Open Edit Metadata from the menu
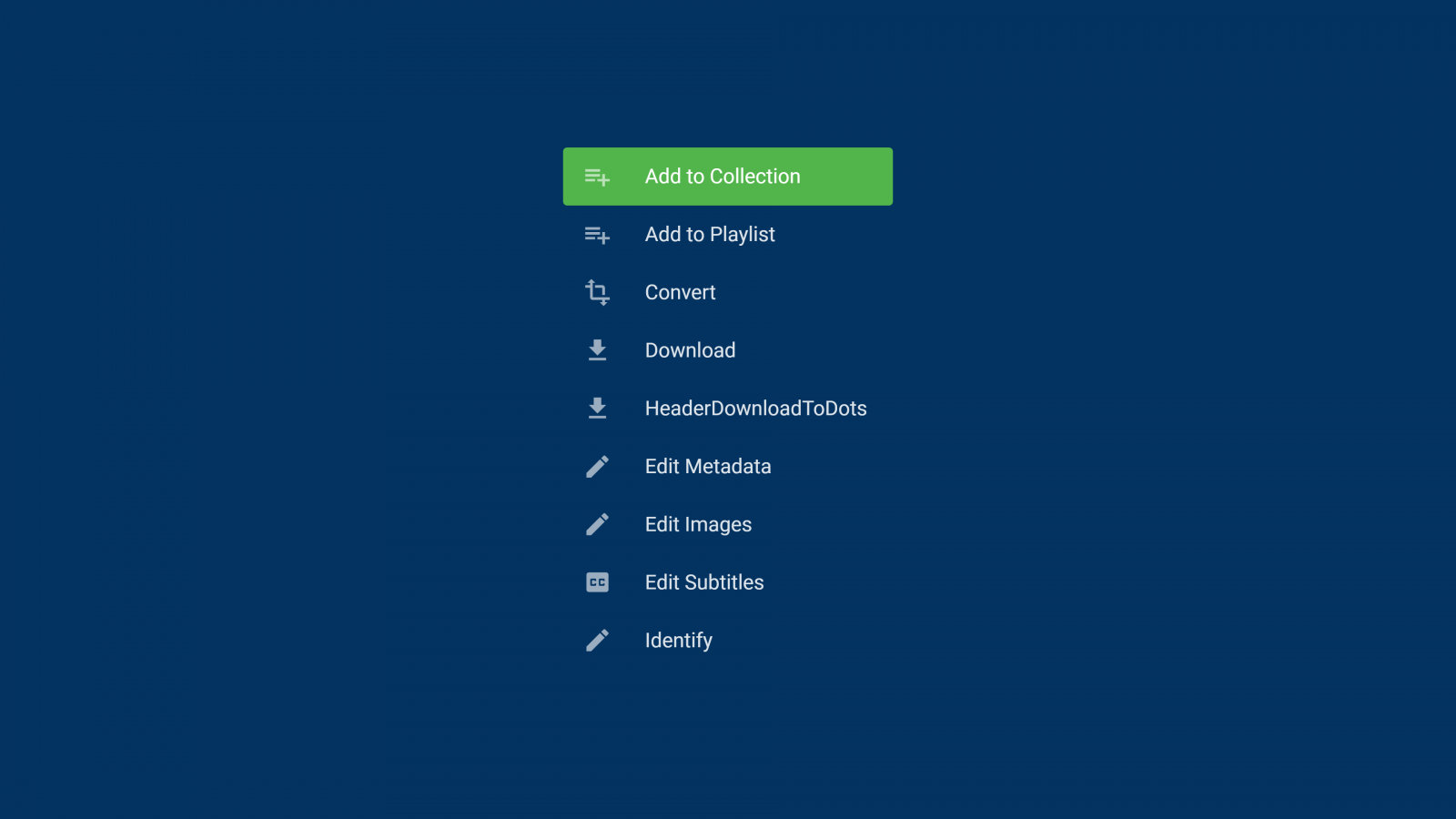Screen dimensions: 1456x819 point(728,467)
